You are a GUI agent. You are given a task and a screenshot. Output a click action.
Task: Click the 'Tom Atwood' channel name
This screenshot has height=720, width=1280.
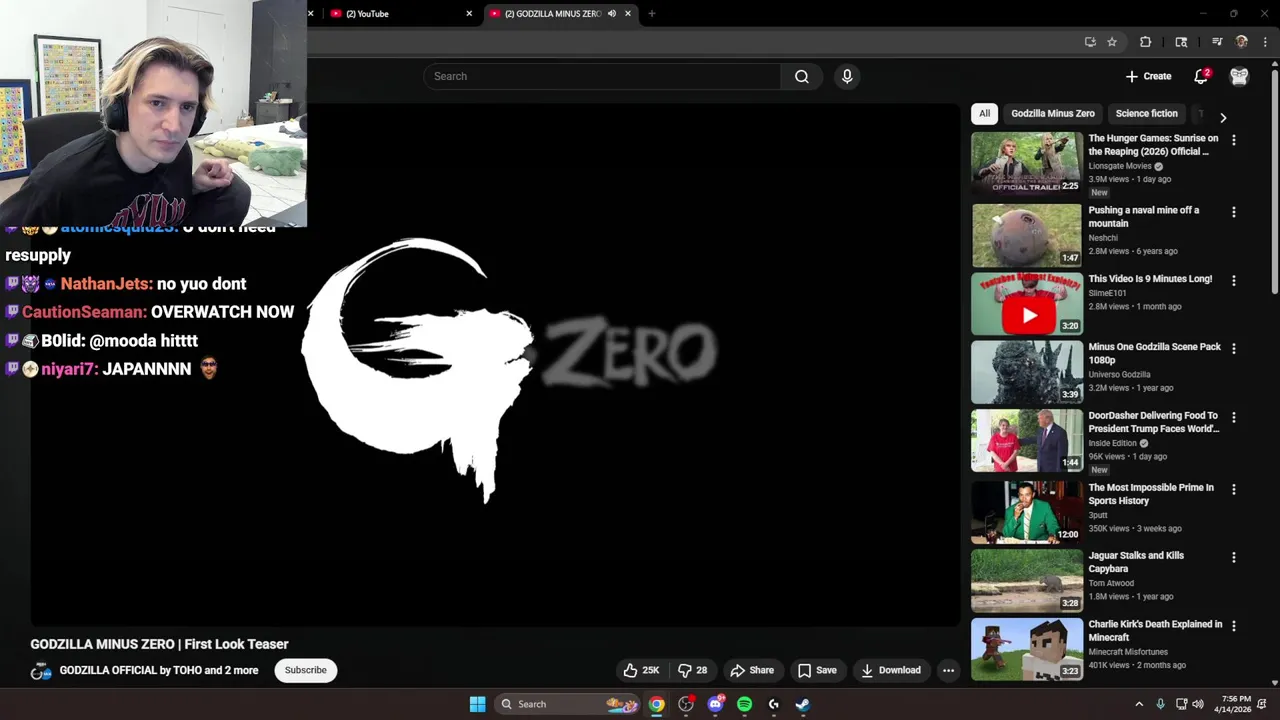pyautogui.click(x=1111, y=583)
